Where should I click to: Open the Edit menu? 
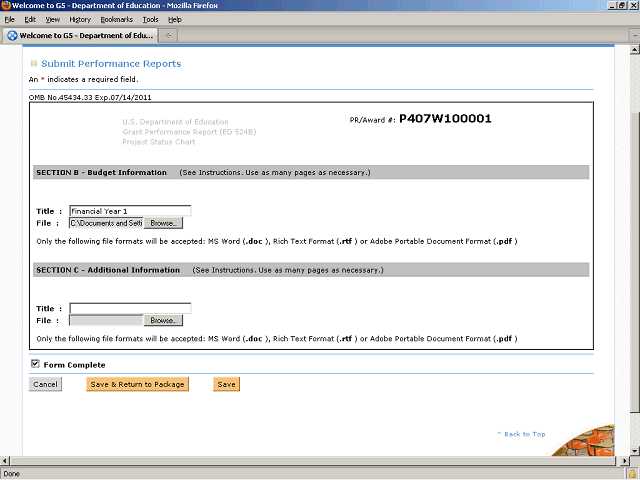(30, 20)
